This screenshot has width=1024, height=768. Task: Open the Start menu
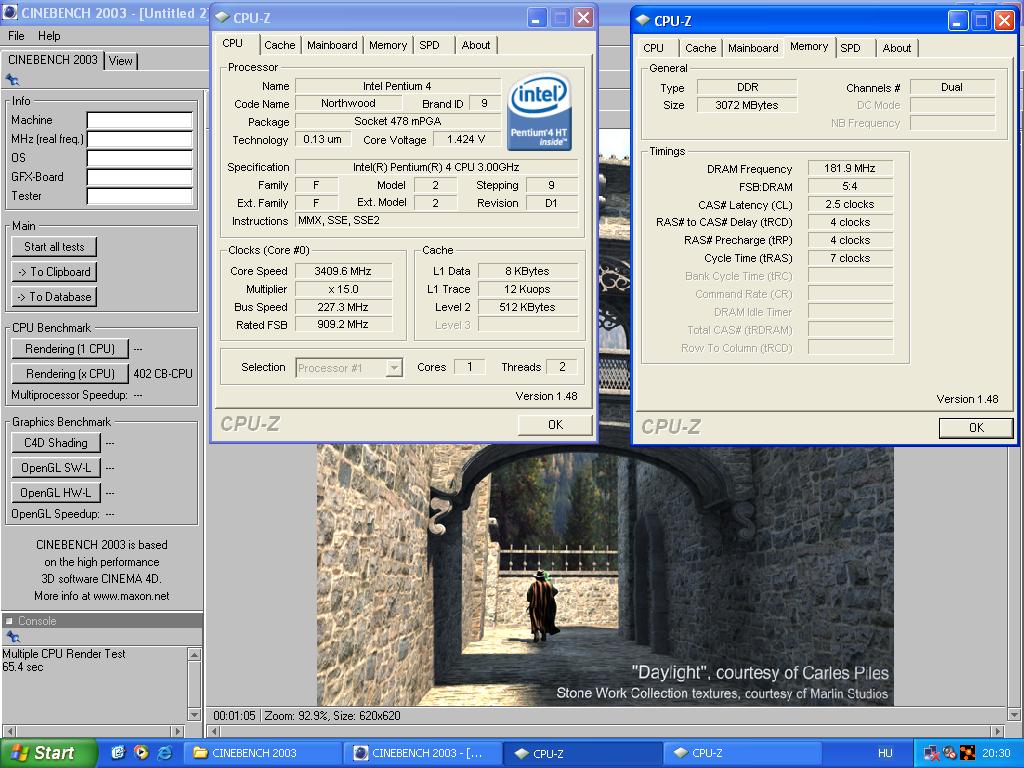(x=48, y=753)
